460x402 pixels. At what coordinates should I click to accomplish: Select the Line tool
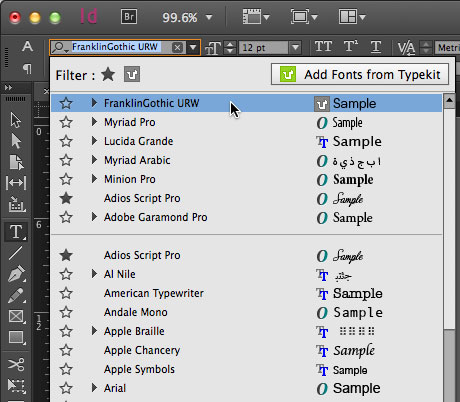click(x=16, y=253)
